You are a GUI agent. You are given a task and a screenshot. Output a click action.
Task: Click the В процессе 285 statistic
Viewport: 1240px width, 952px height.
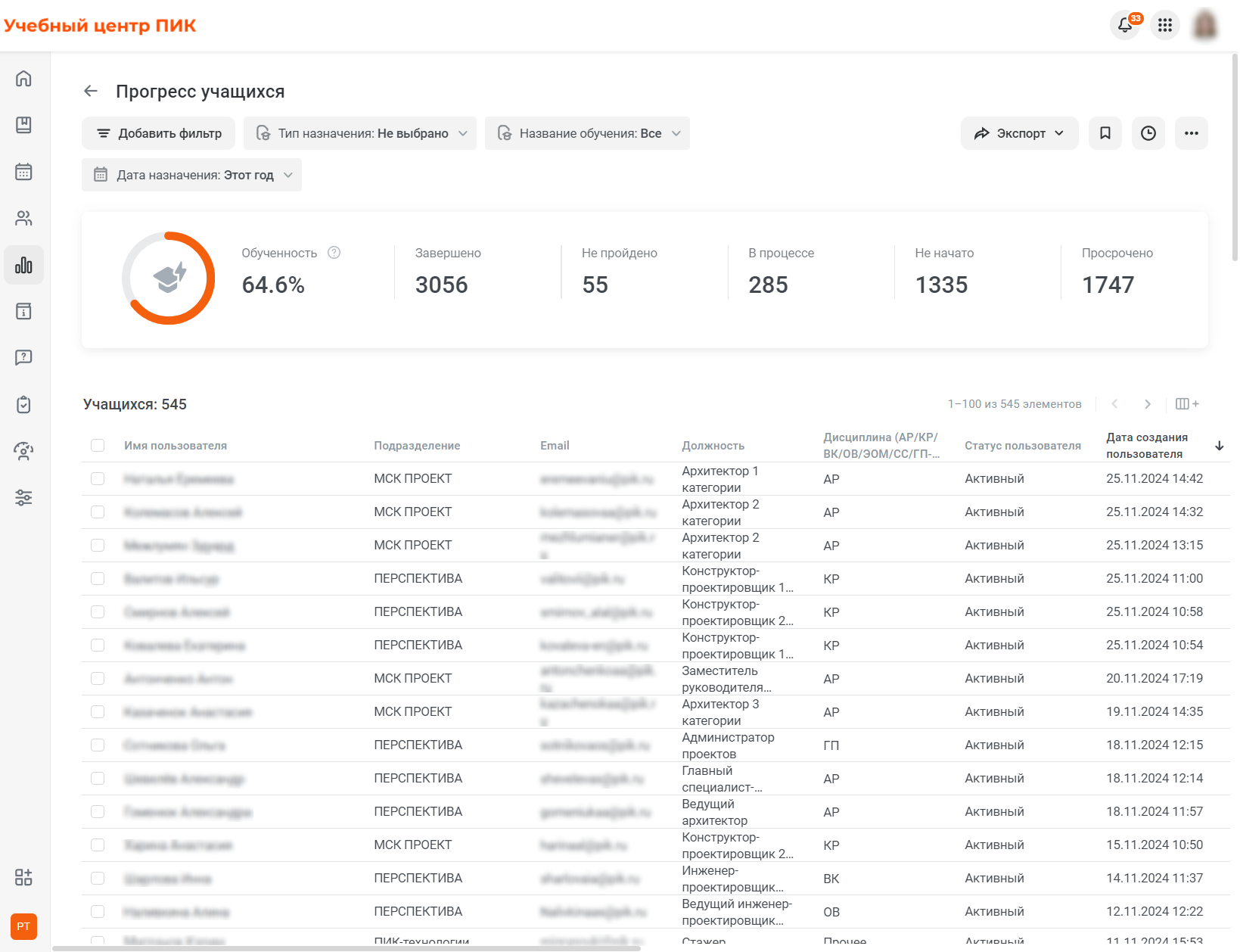(781, 272)
